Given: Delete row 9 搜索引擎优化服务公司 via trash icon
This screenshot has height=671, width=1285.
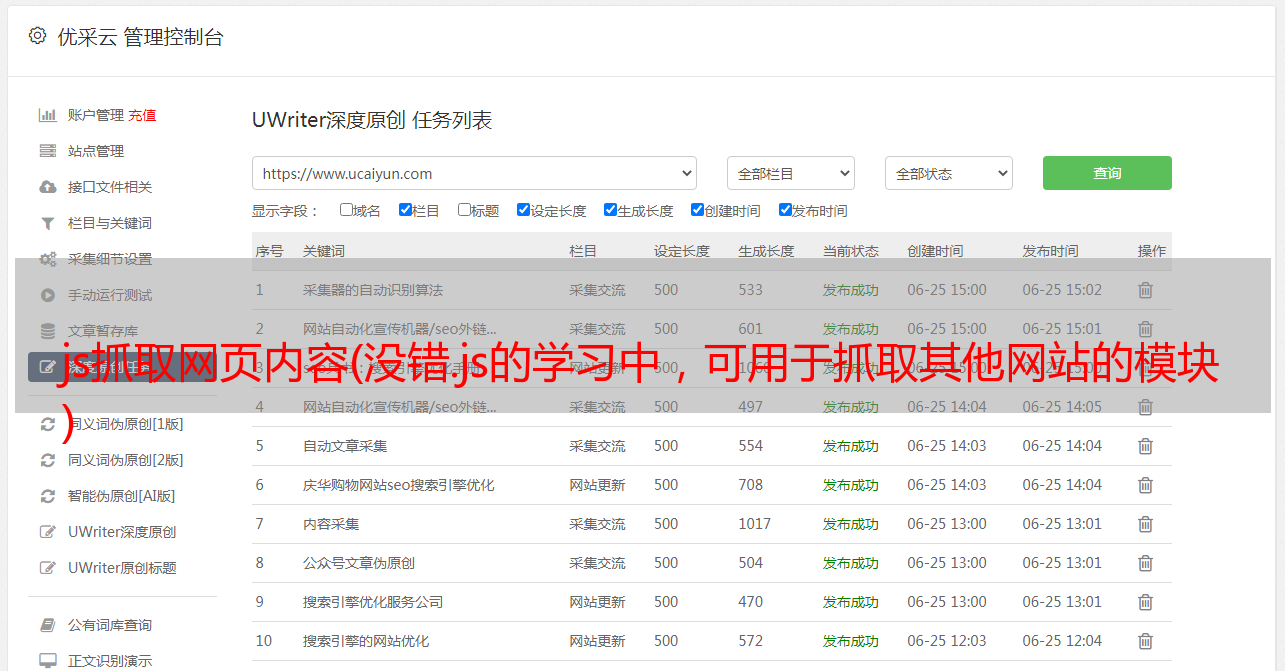Looking at the screenshot, I should (1145, 602).
